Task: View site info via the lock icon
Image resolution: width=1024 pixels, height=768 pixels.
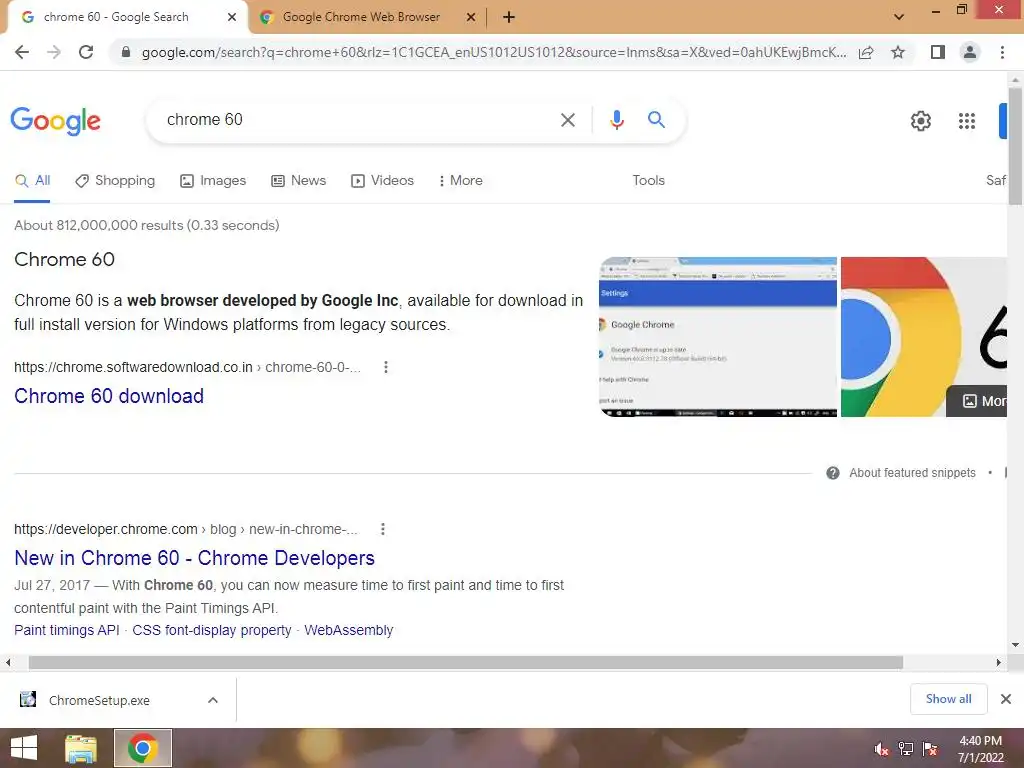Action: click(126, 52)
